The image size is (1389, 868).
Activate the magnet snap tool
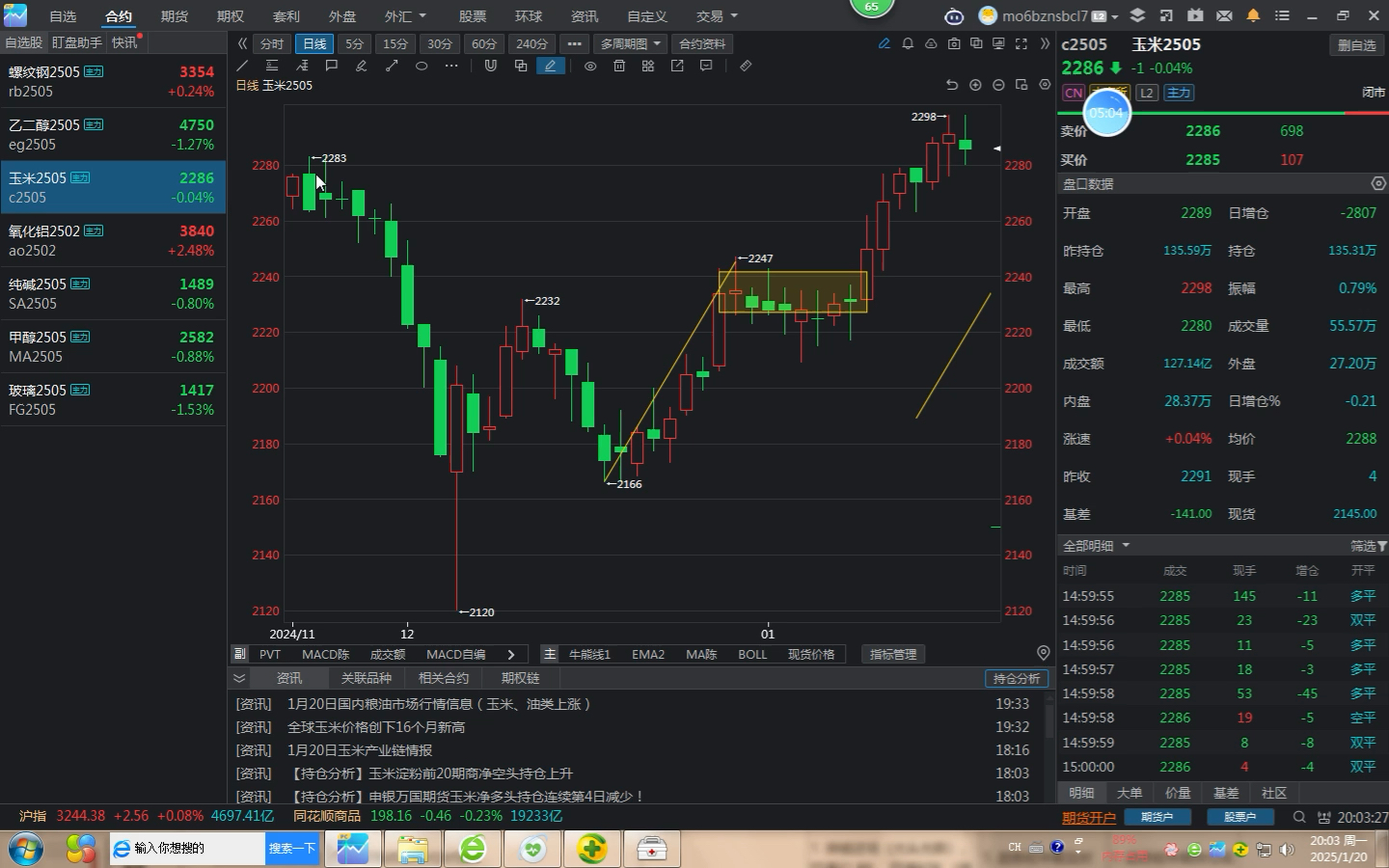tap(490, 66)
